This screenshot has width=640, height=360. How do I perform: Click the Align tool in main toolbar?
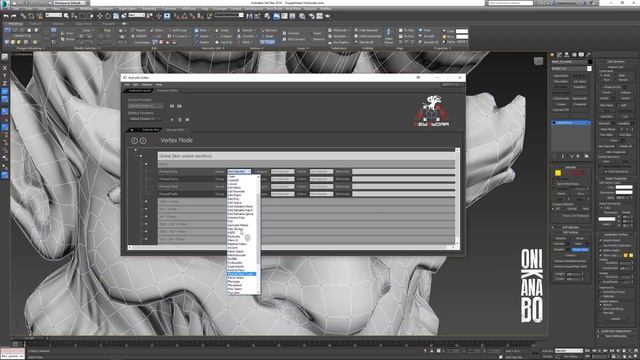[x=257, y=16]
